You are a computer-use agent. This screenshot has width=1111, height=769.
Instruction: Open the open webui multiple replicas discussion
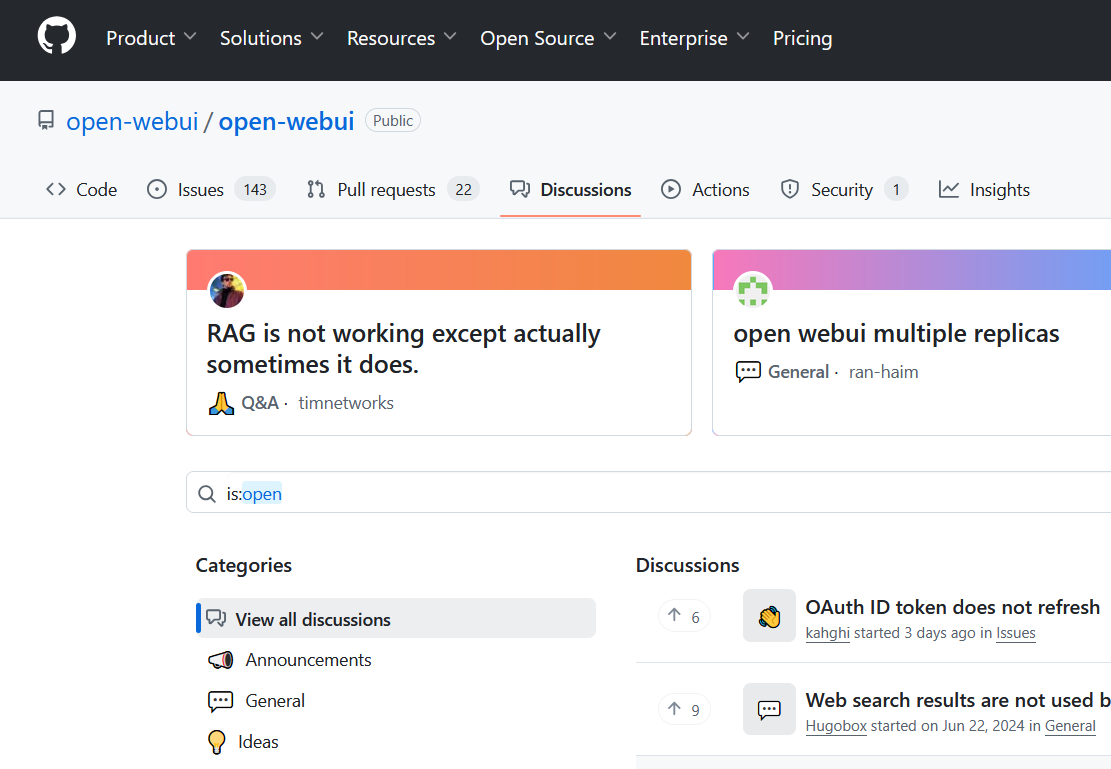coord(896,333)
